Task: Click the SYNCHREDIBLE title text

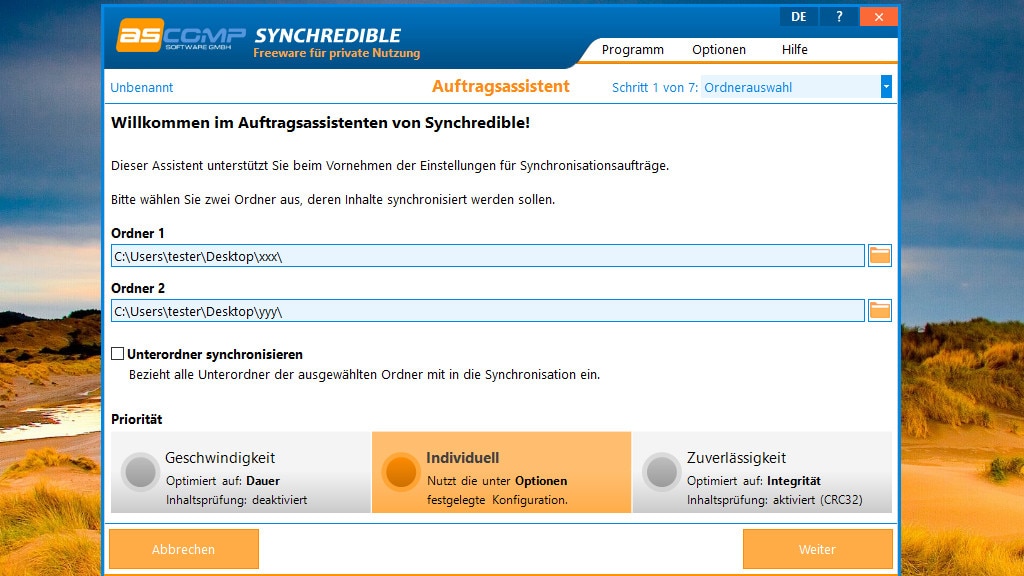Action: point(328,35)
